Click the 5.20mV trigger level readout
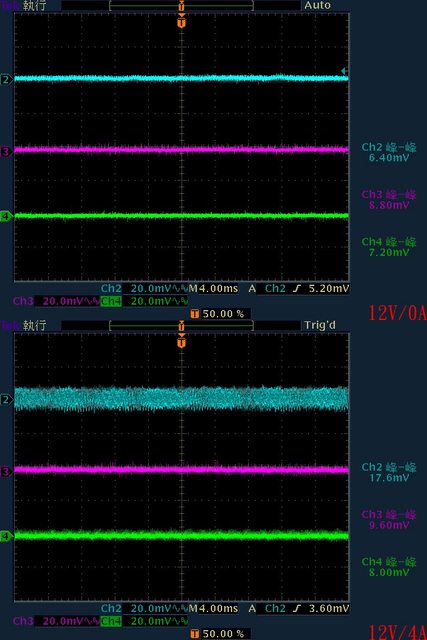427x640 pixels. (x=329, y=289)
